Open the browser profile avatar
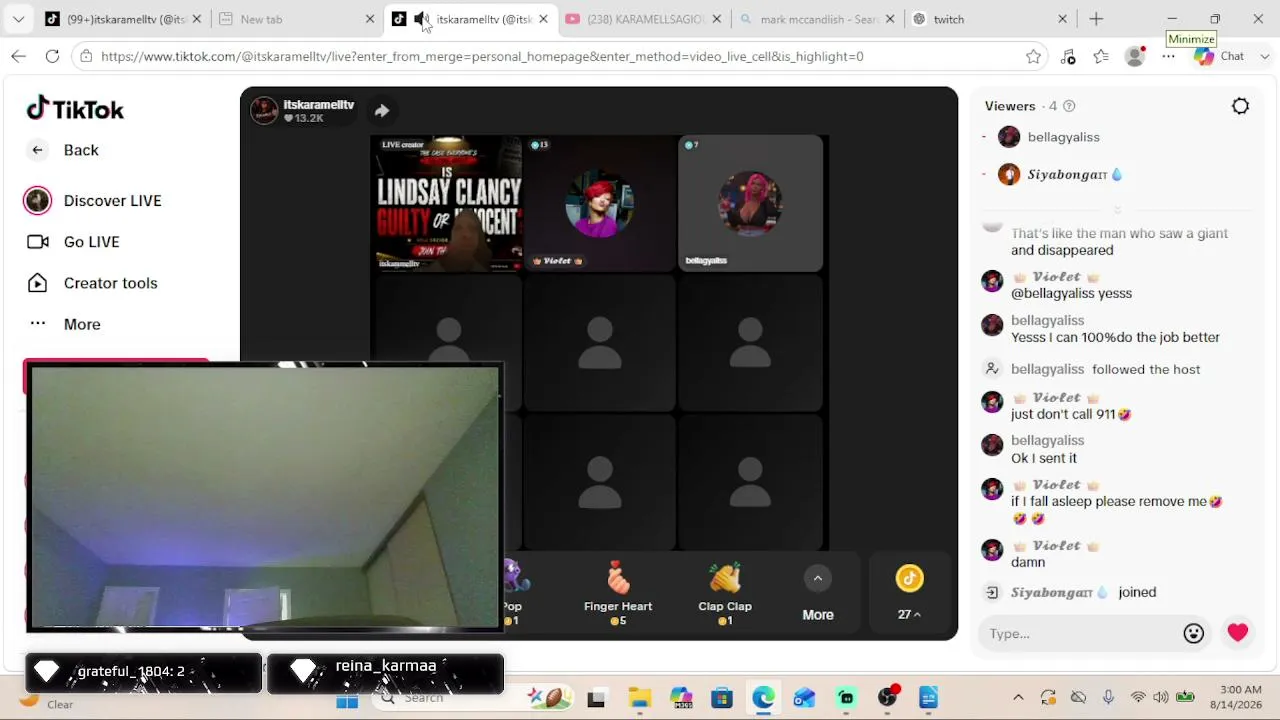Screen dimensions: 1280x720 [x=1134, y=57]
